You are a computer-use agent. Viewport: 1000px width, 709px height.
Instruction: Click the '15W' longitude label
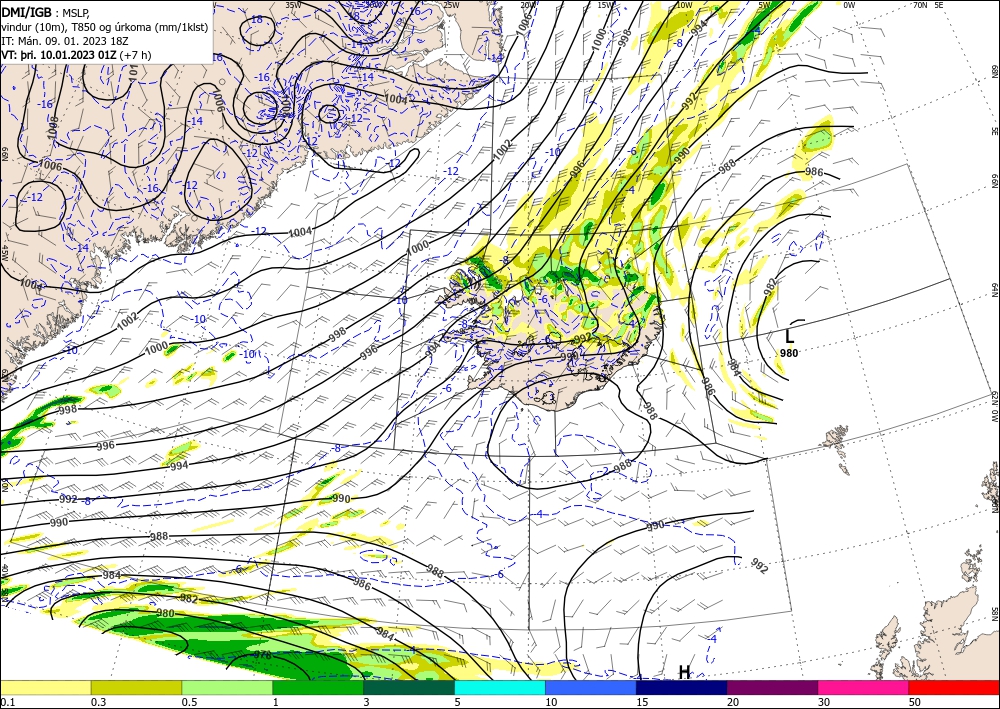pos(606,5)
